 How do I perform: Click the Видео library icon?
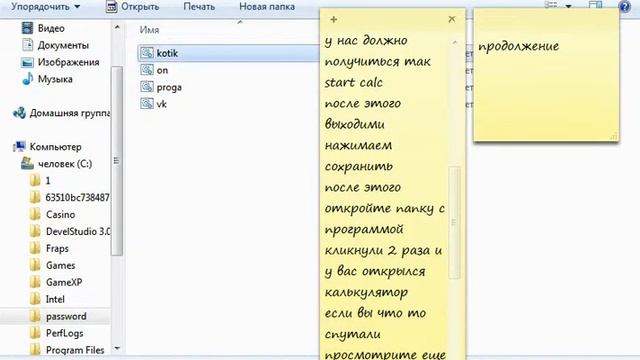(x=27, y=28)
